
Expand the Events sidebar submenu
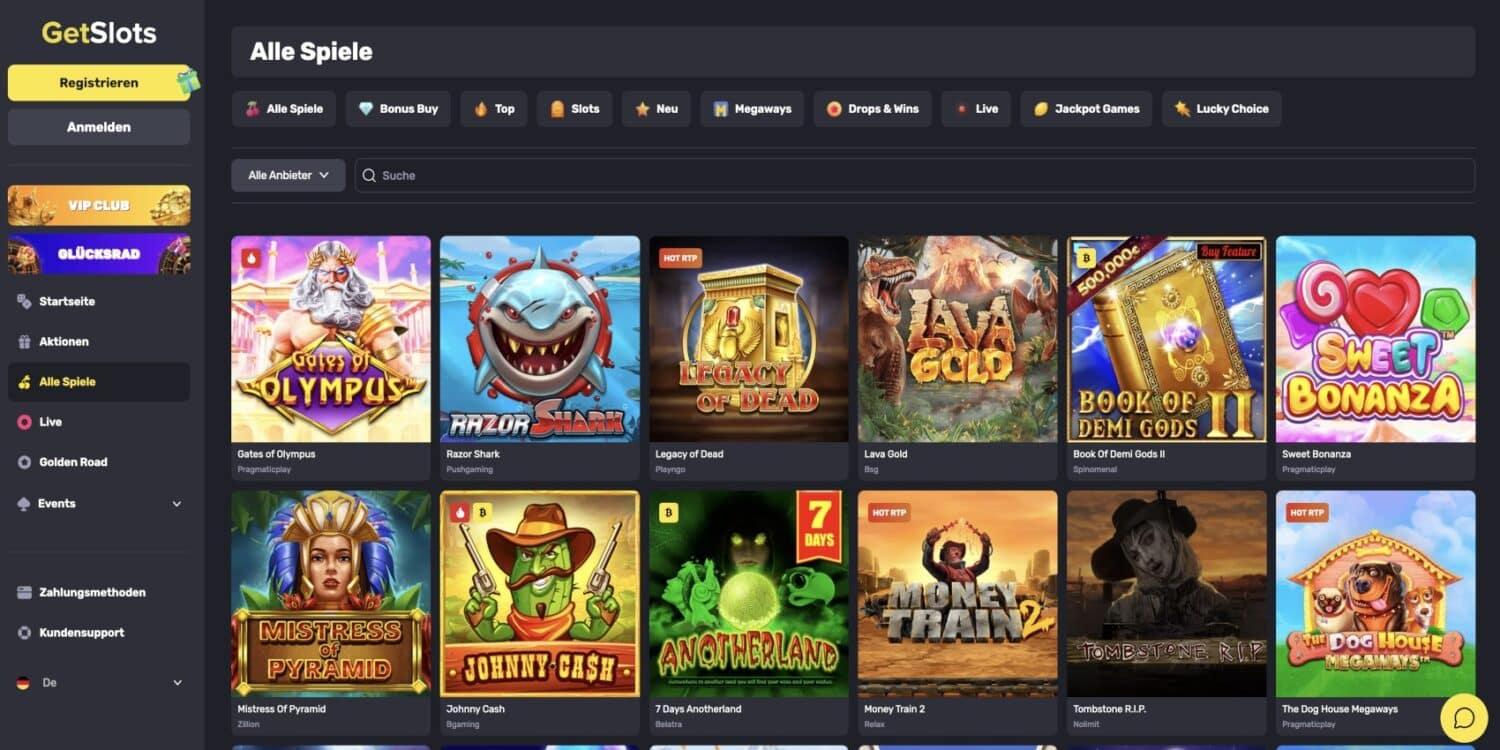[x=177, y=504]
